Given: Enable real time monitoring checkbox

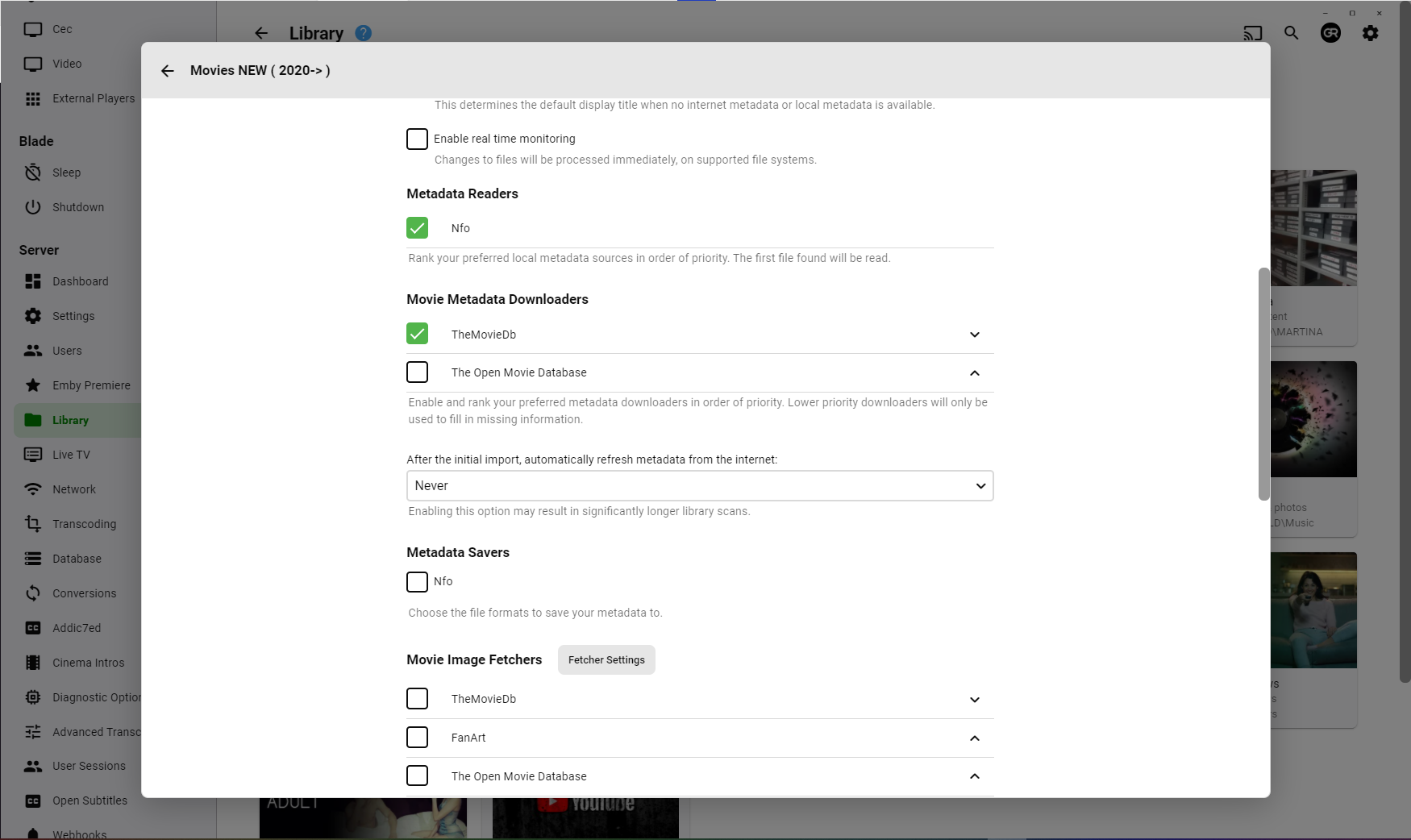Looking at the screenshot, I should [x=417, y=139].
